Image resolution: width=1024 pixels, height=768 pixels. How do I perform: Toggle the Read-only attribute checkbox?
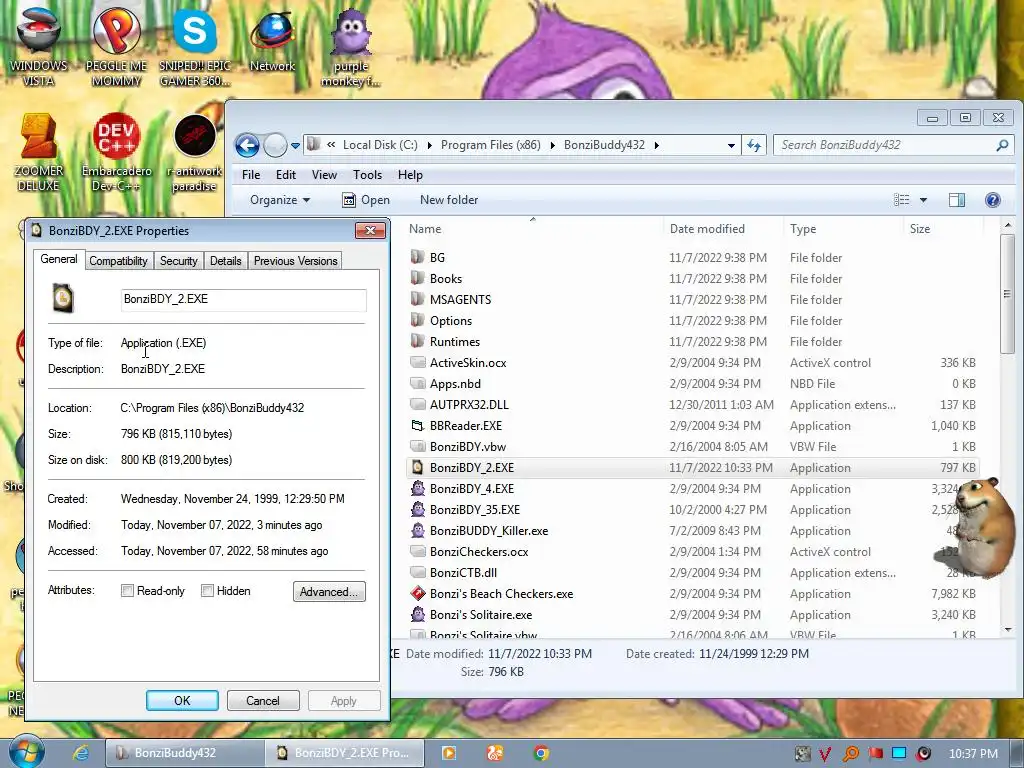[127, 591]
